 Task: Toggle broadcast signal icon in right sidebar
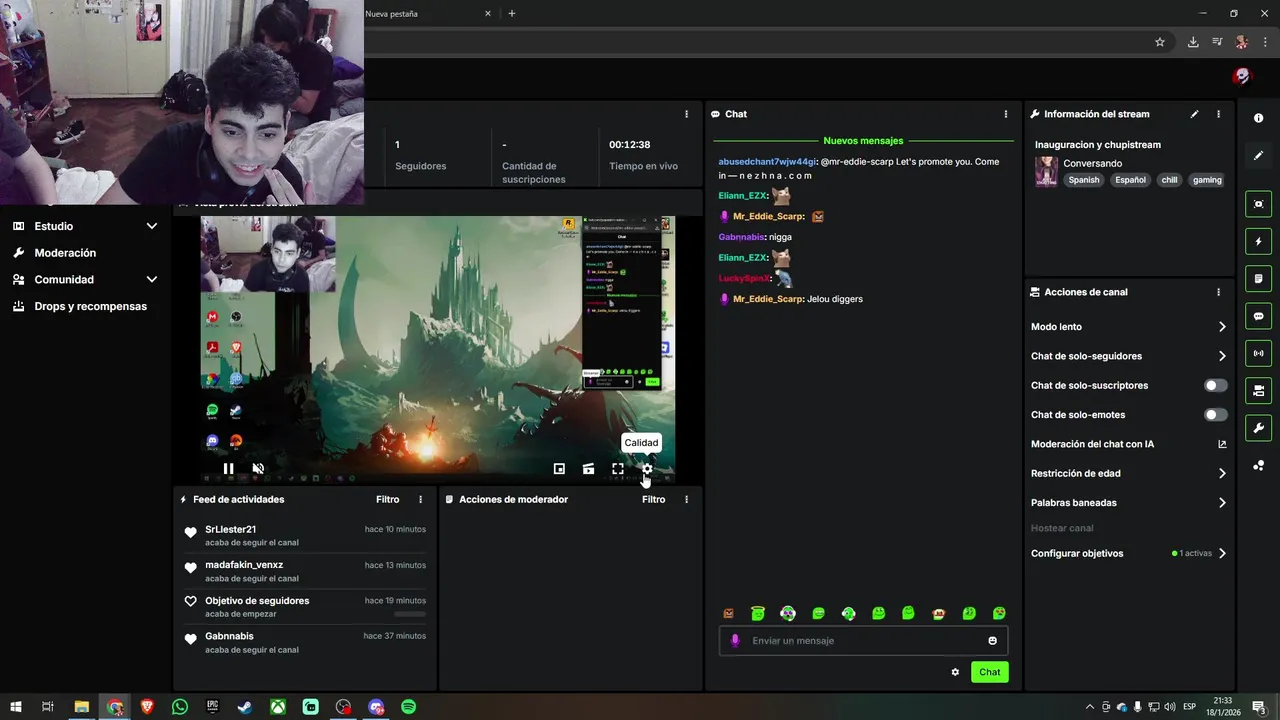pos(1258,353)
